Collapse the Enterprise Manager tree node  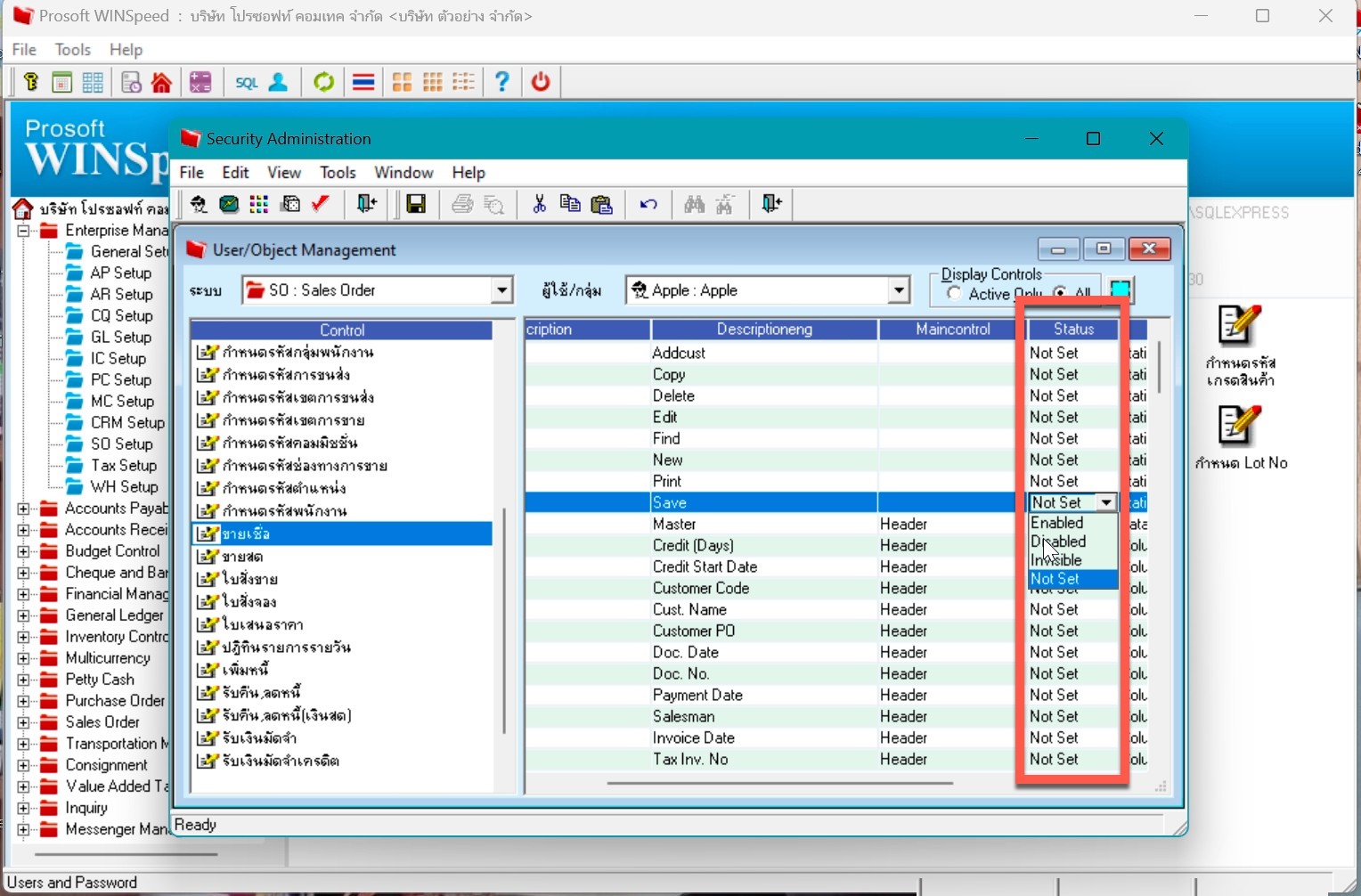point(23,232)
